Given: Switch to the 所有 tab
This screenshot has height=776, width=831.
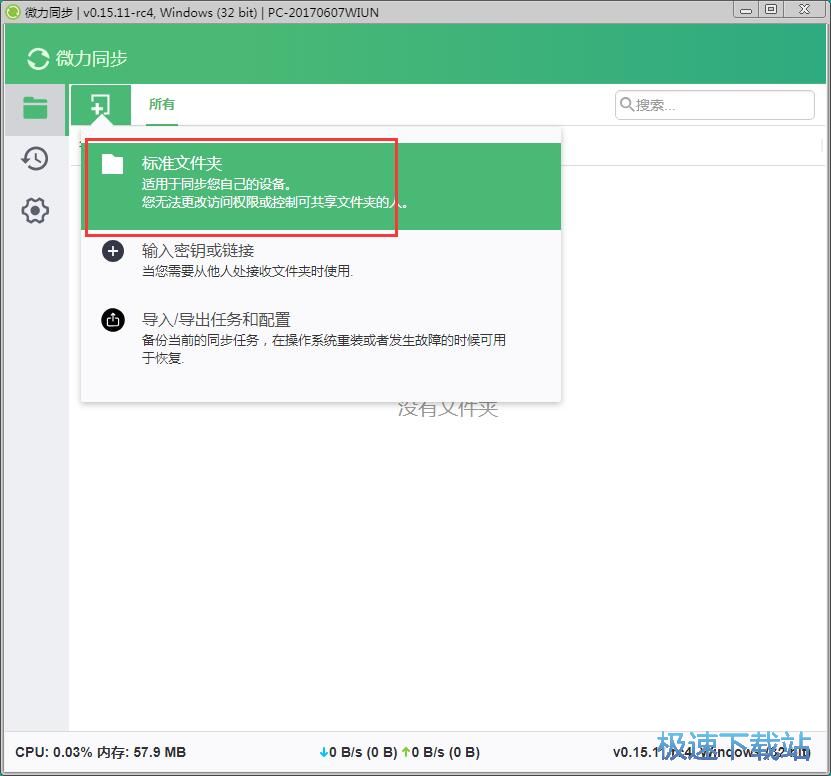Looking at the screenshot, I should click(161, 103).
